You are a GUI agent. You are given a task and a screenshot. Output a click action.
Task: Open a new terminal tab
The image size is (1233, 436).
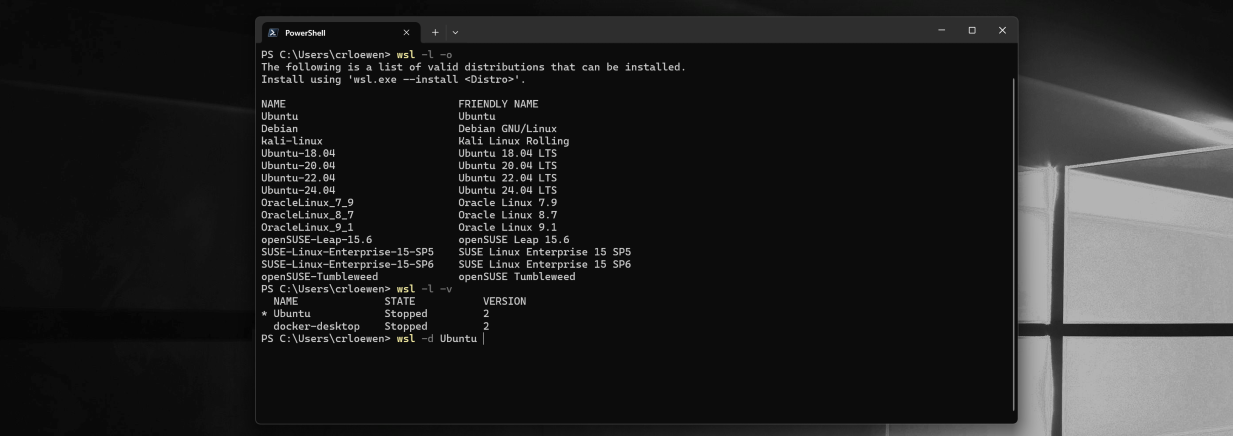(435, 32)
